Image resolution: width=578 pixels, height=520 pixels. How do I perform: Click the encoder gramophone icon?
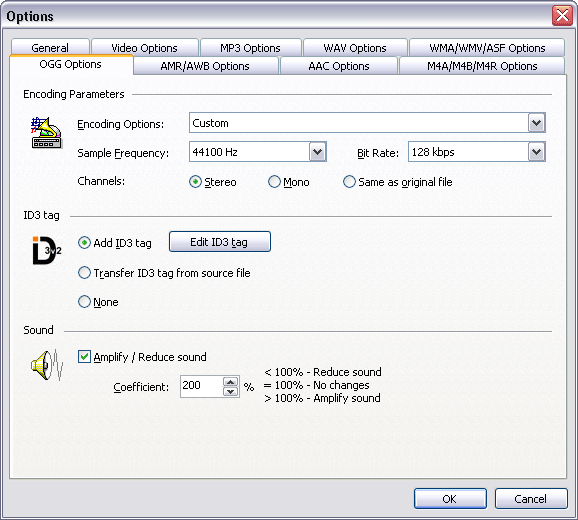click(x=46, y=133)
